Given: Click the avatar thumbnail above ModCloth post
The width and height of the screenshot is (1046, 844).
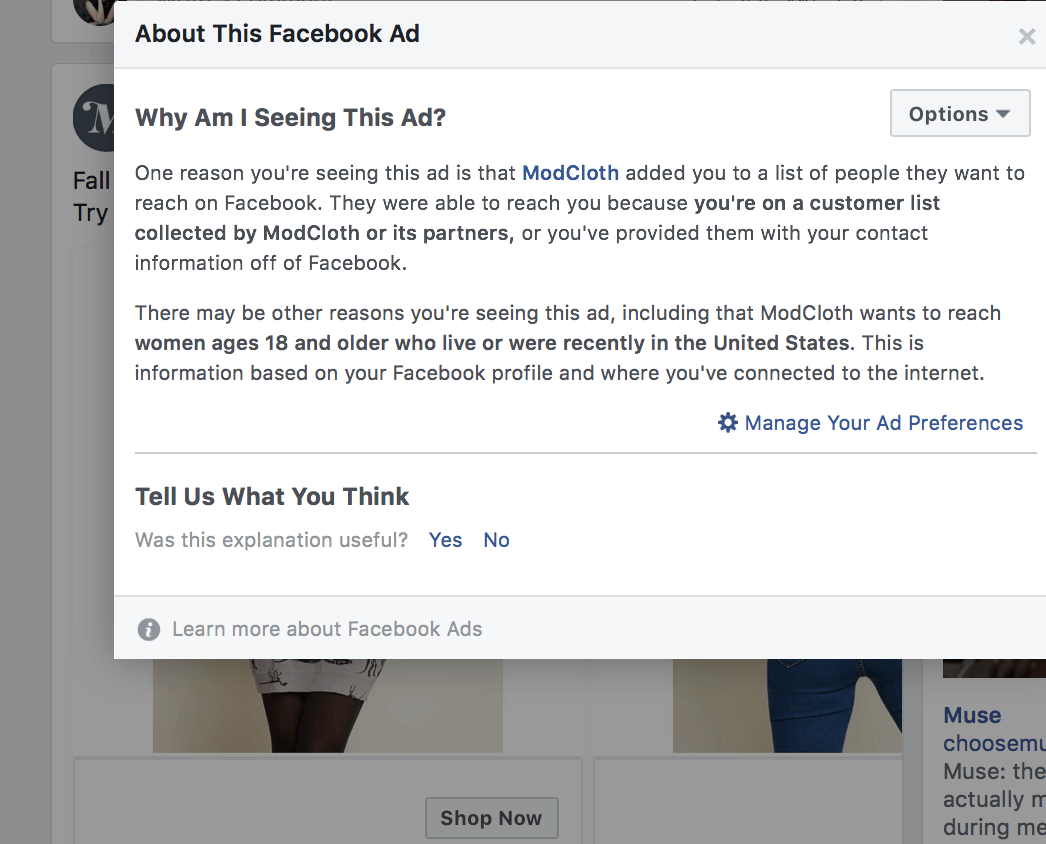Looking at the screenshot, I should [93, 12].
